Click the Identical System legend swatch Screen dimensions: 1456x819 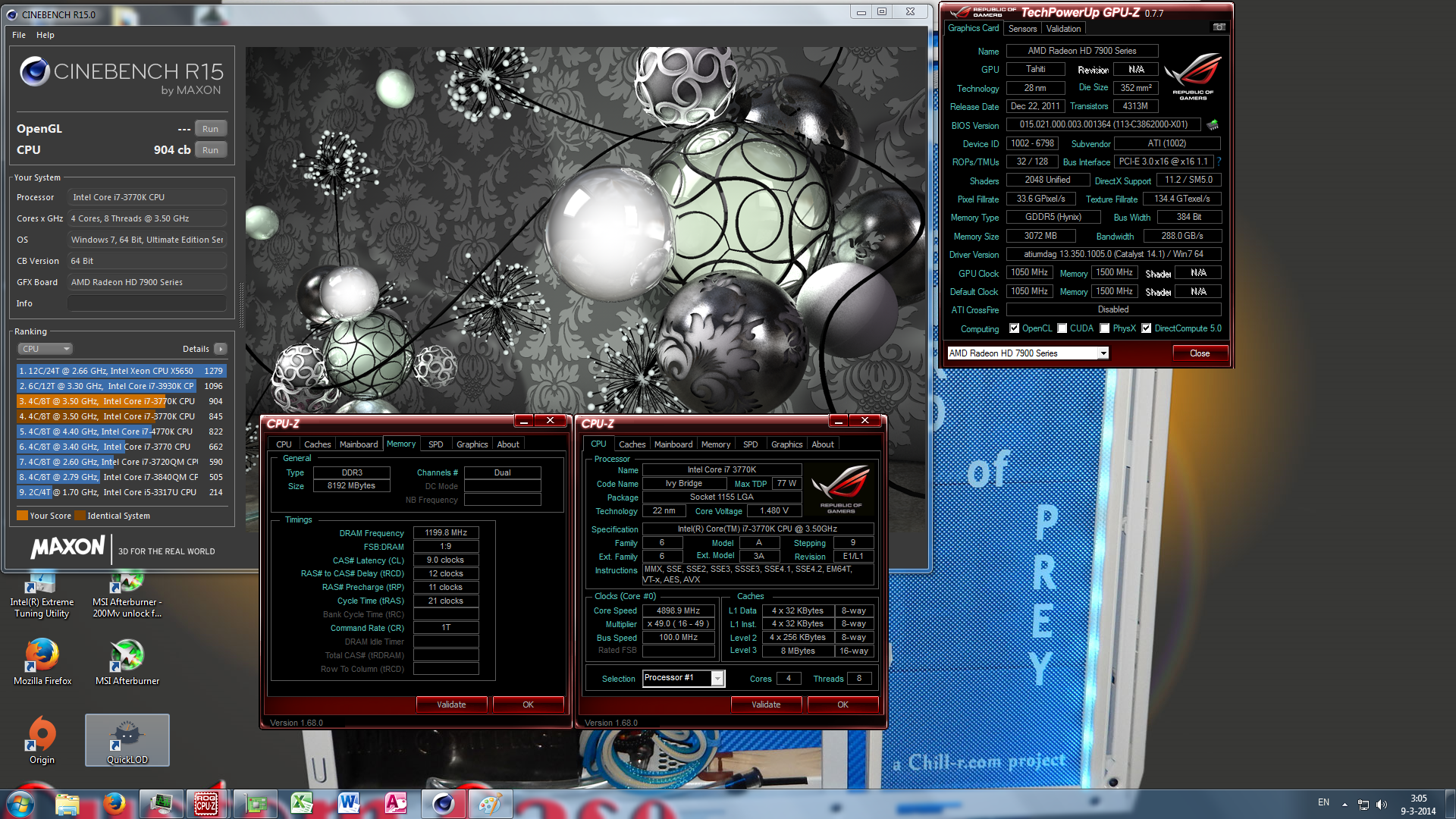coord(80,516)
